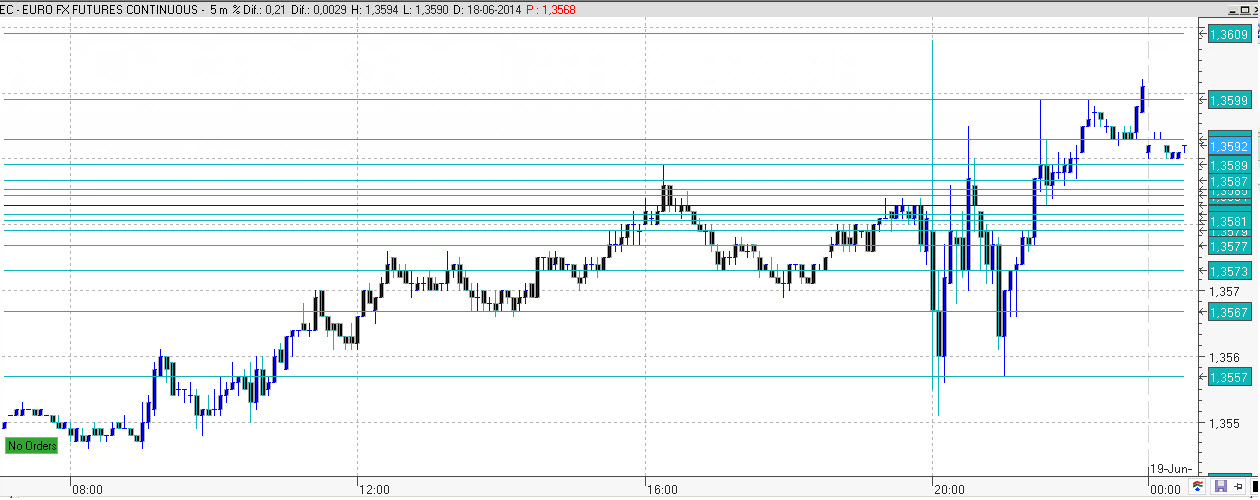The height and width of the screenshot is (500, 1260).
Task: Select the 1,3581 price level tag
Action: [1229, 221]
